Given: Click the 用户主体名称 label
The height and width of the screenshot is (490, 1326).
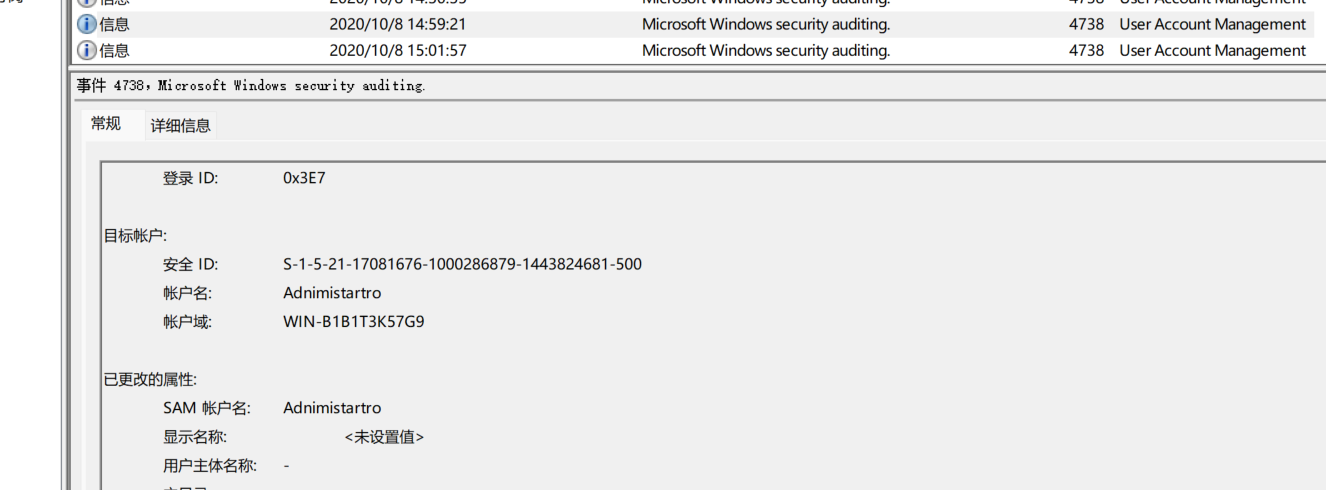Looking at the screenshot, I should [210, 466].
